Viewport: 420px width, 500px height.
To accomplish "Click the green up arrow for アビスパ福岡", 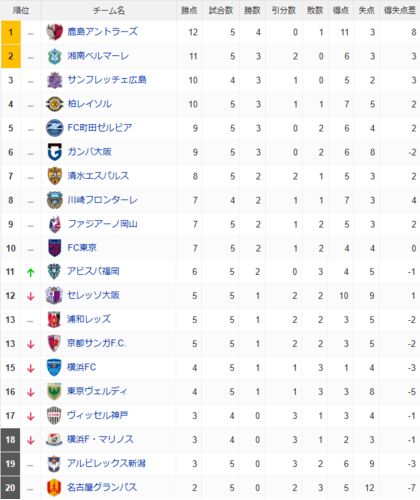I will [x=31, y=272].
